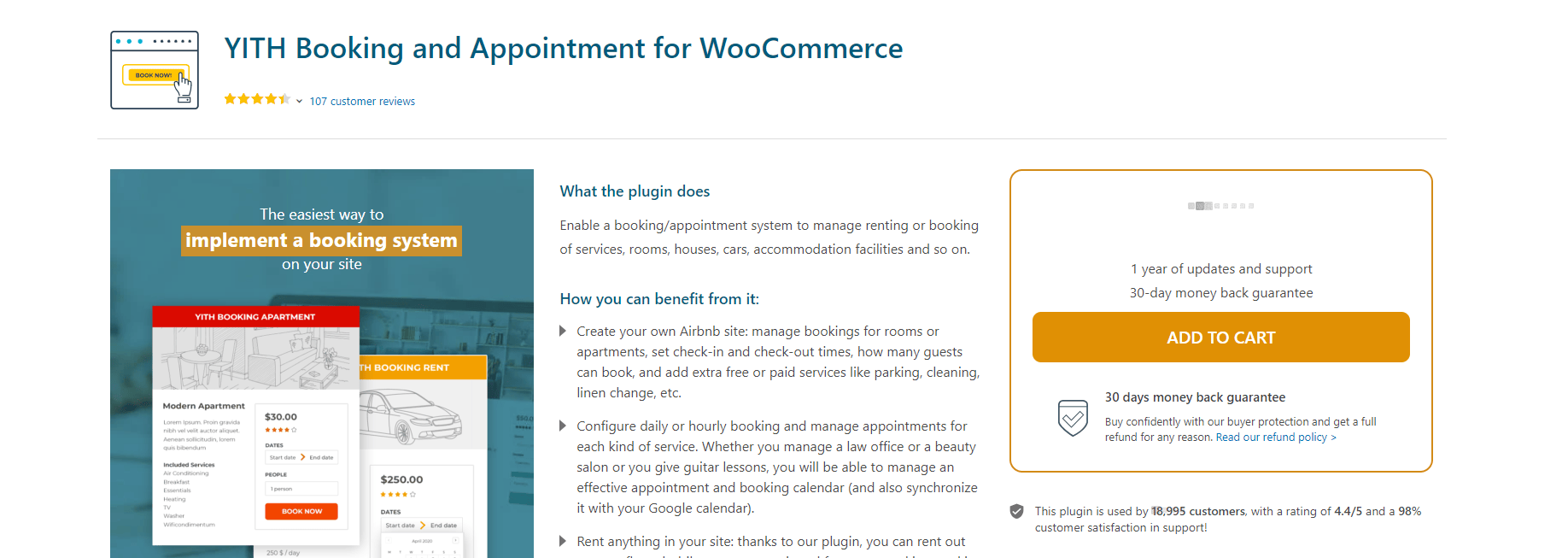
Task: Click the orange chevron between Start date and End date
Action: point(302,457)
